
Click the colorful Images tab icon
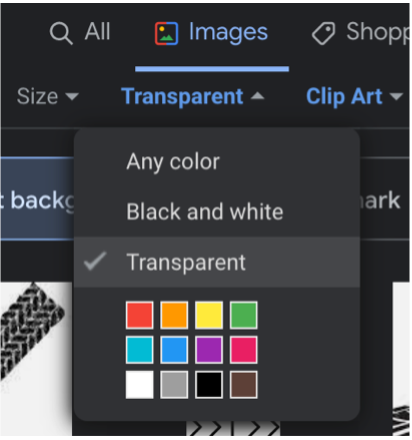click(x=166, y=33)
